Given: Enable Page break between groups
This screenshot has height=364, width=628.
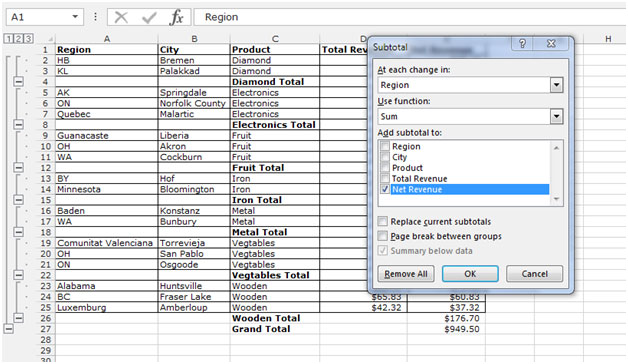Looking at the screenshot, I should point(383,236).
